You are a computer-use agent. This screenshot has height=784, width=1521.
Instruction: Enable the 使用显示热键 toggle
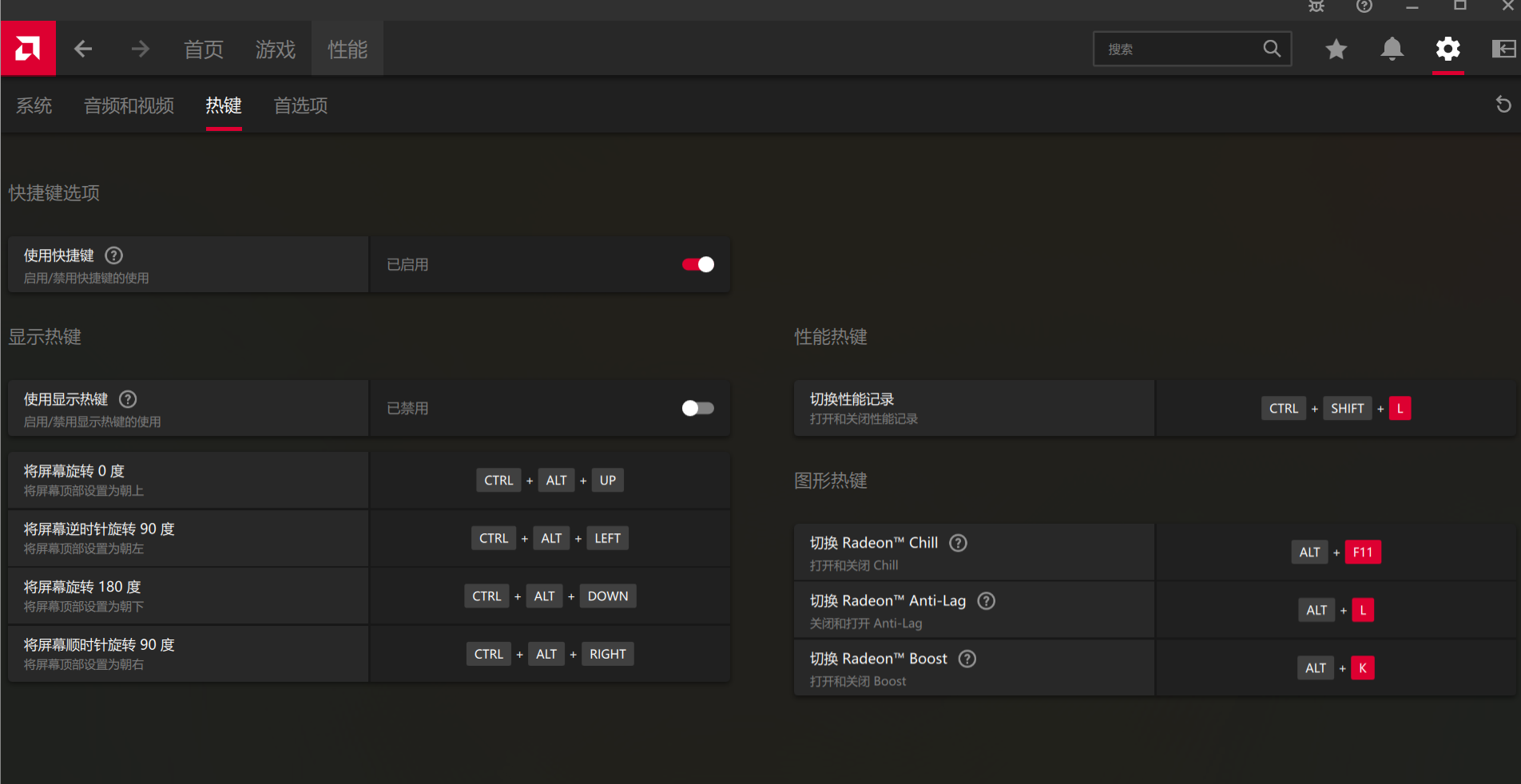(698, 408)
